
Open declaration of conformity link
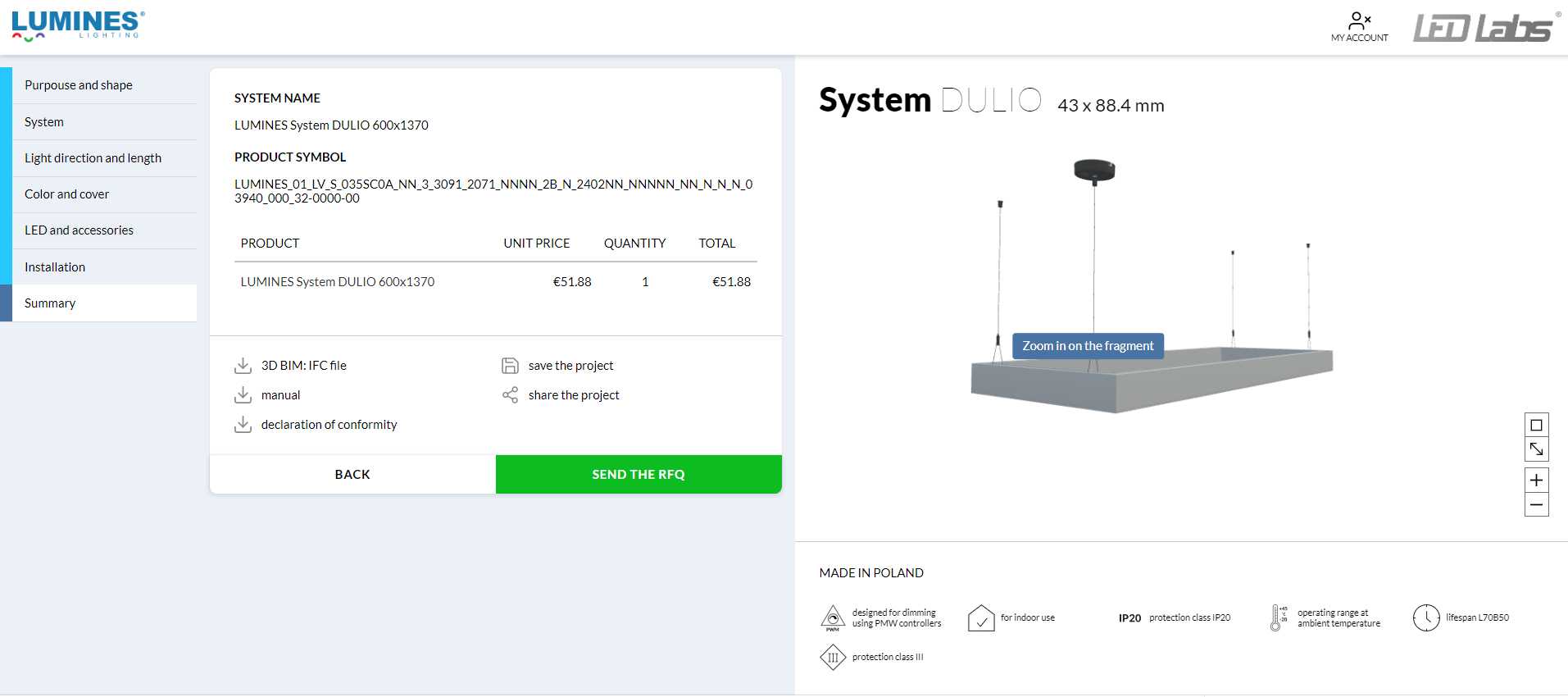point(329,425)
